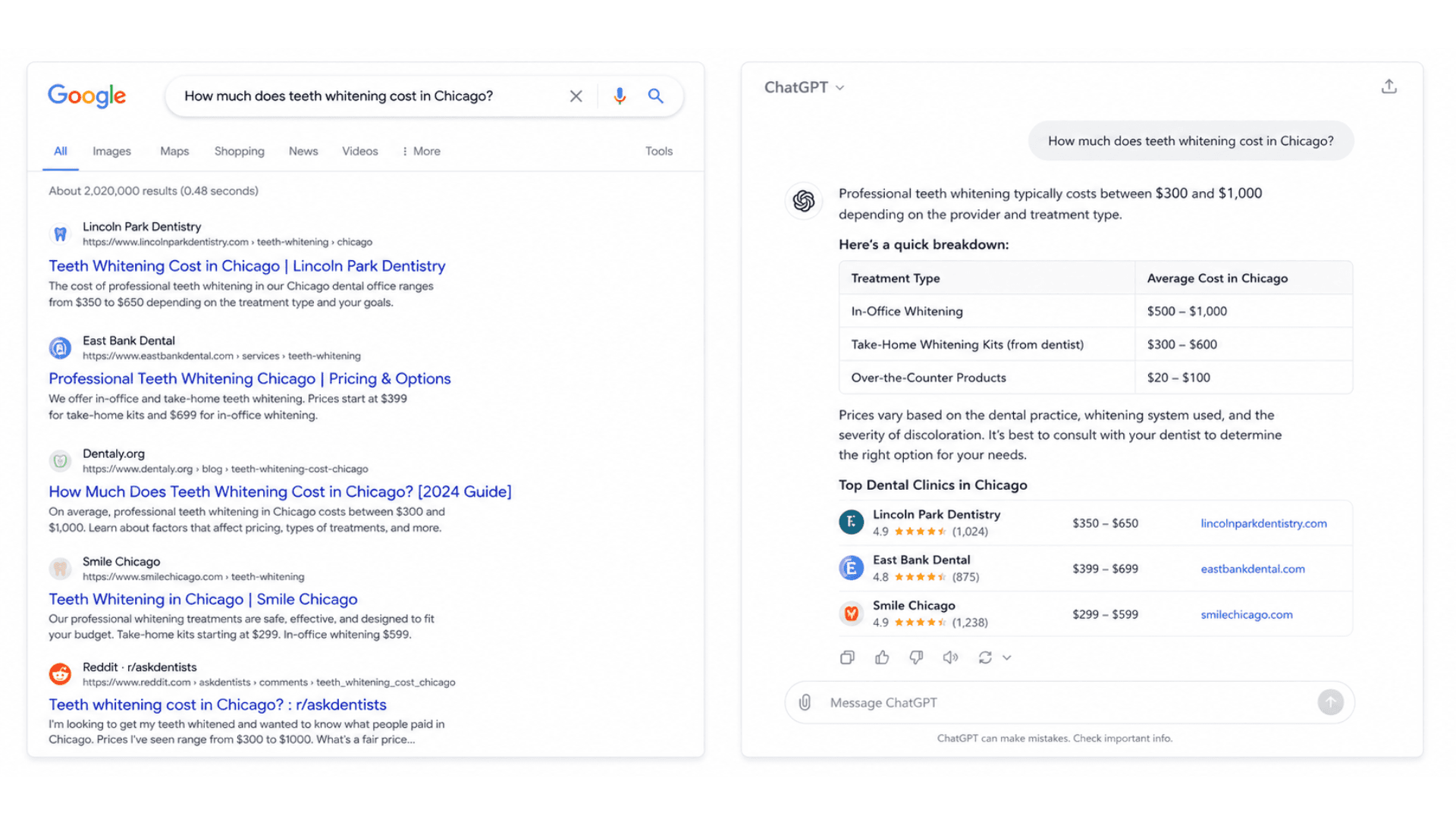1456x819 pixels.
Task: Attach a file with the paperclip icon
Action: [x=805, y=702]
